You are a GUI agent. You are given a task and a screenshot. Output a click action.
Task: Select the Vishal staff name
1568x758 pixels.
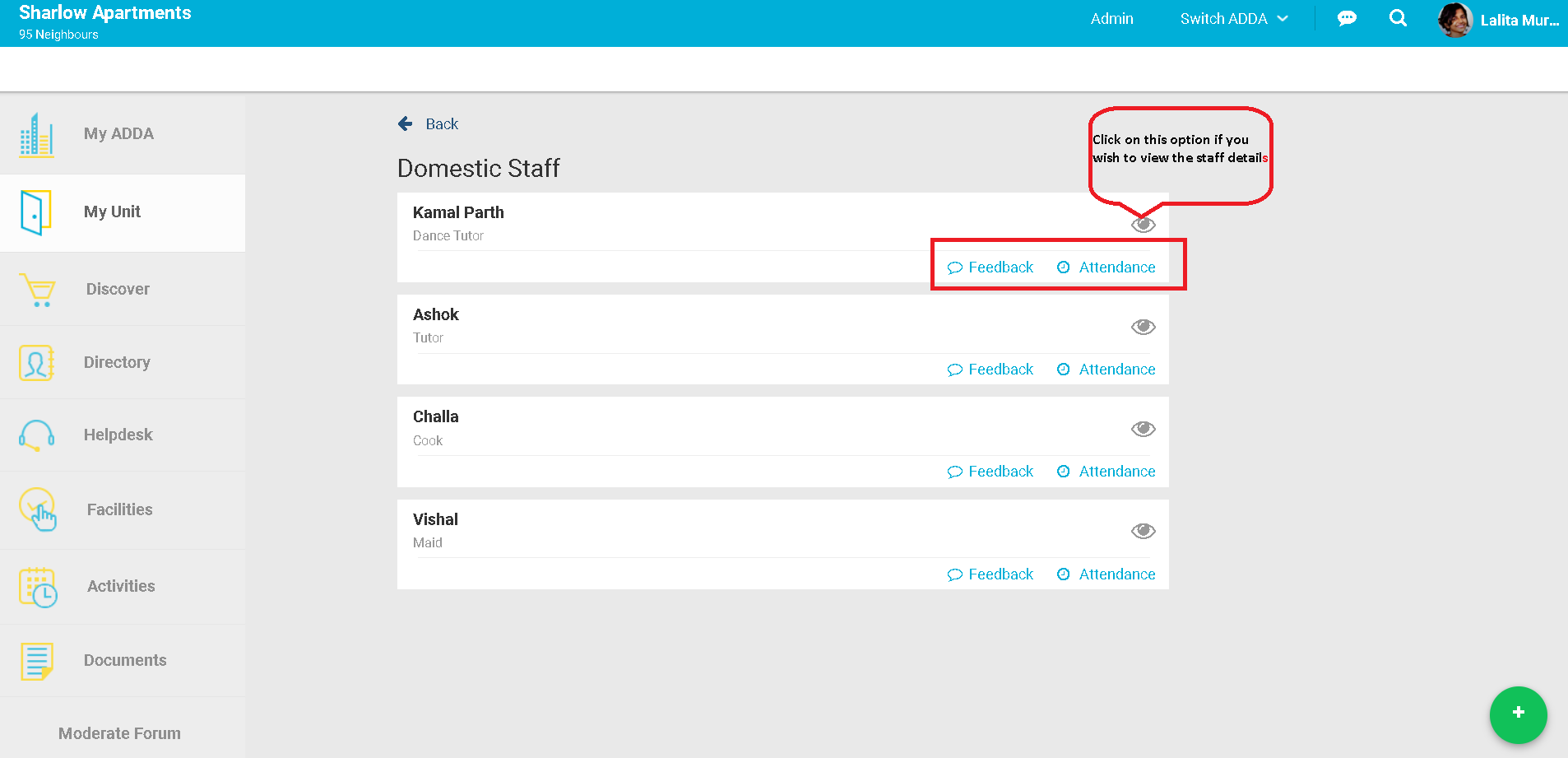pos(435,519)
